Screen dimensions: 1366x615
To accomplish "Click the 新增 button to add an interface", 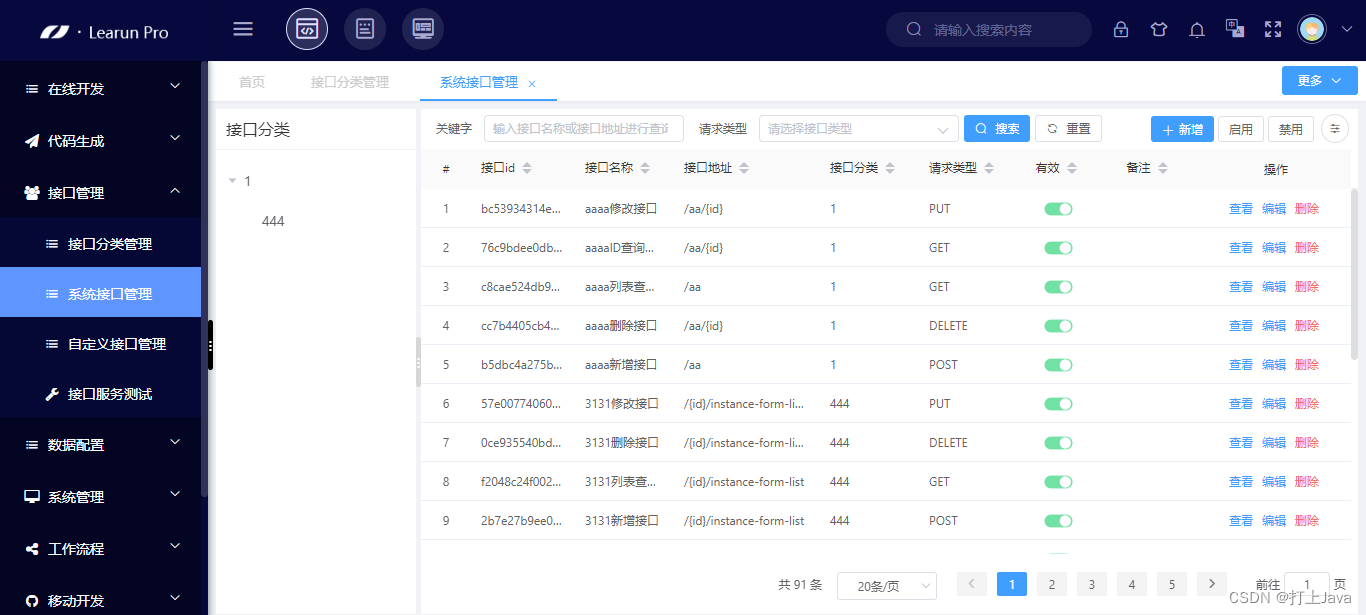I will coord(1182,128).
